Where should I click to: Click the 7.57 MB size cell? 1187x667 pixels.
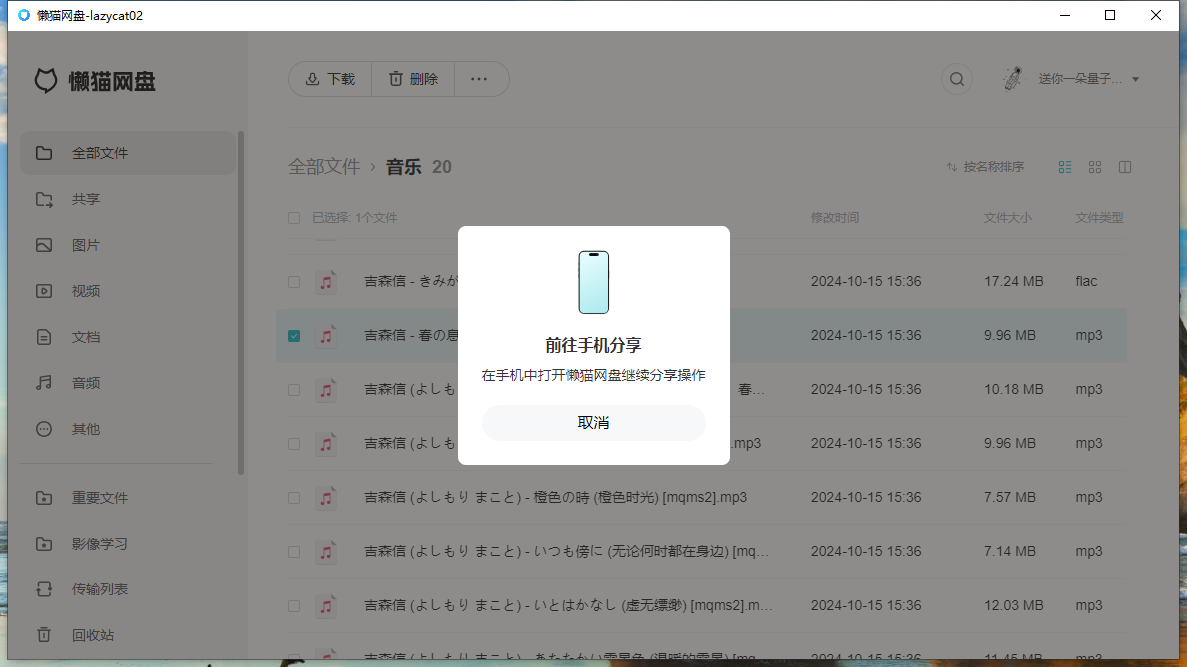[1010, 497]
